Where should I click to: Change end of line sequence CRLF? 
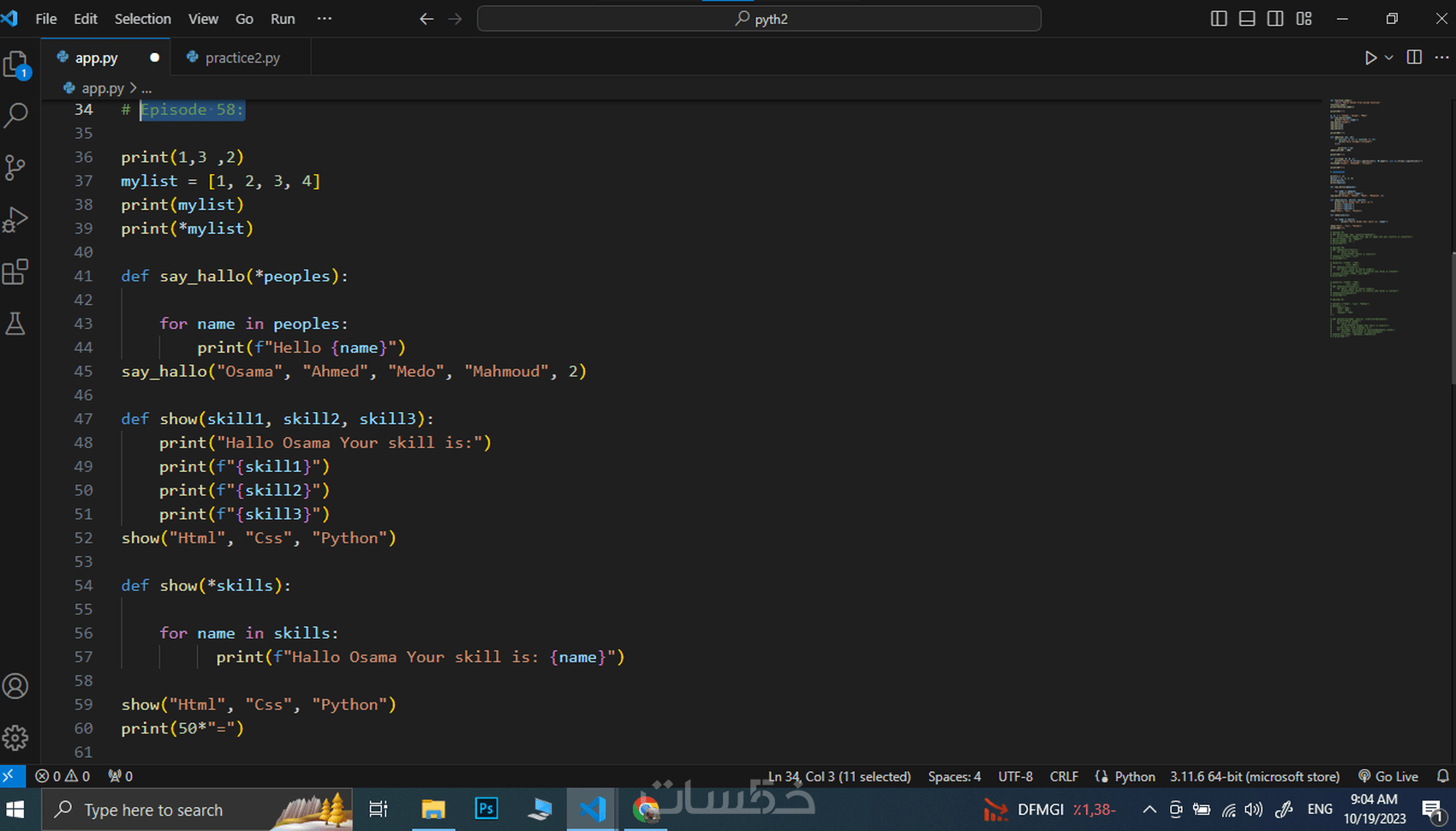(x=1064, y=776)
